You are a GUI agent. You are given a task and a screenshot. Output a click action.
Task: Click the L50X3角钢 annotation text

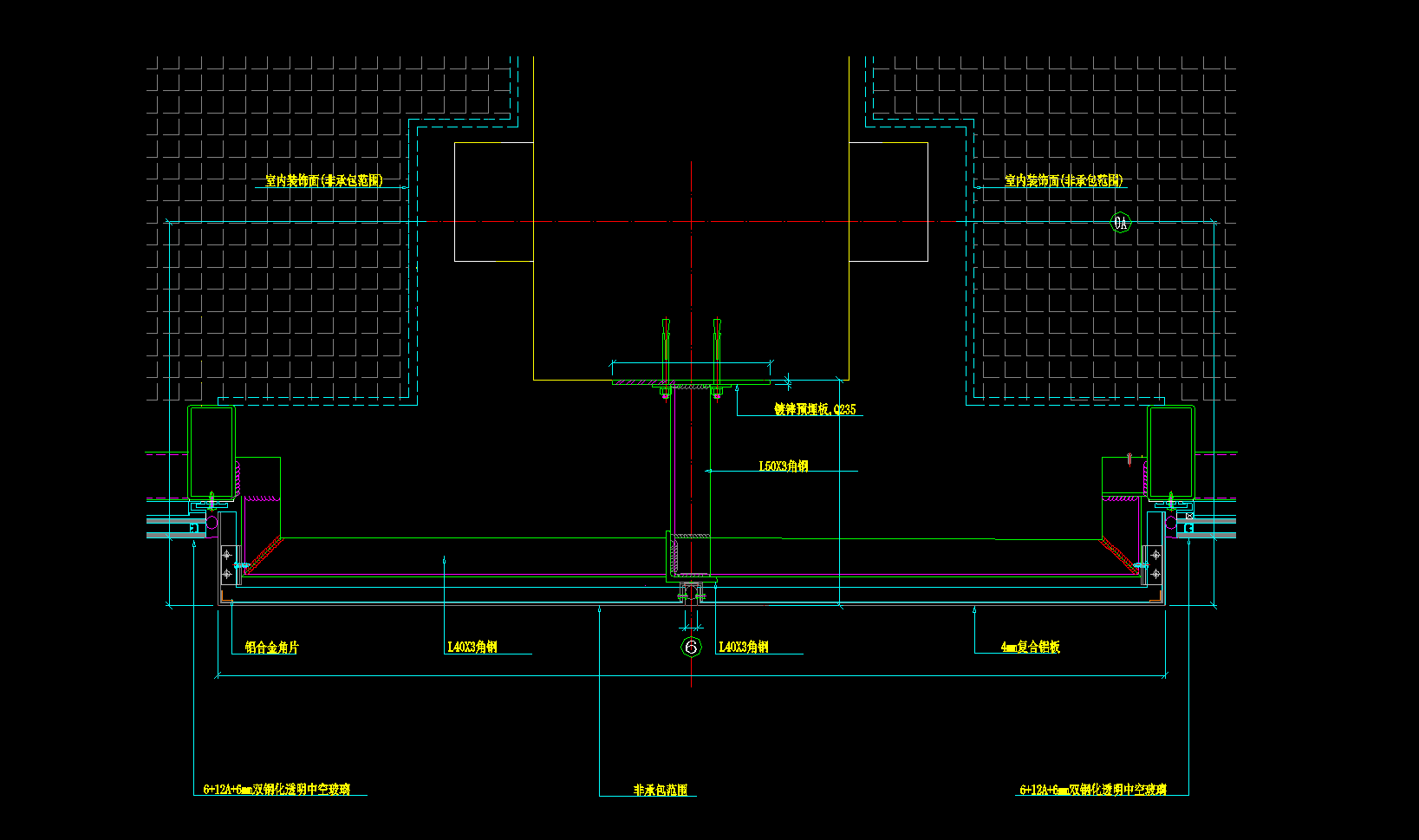(x=784, y=466)
